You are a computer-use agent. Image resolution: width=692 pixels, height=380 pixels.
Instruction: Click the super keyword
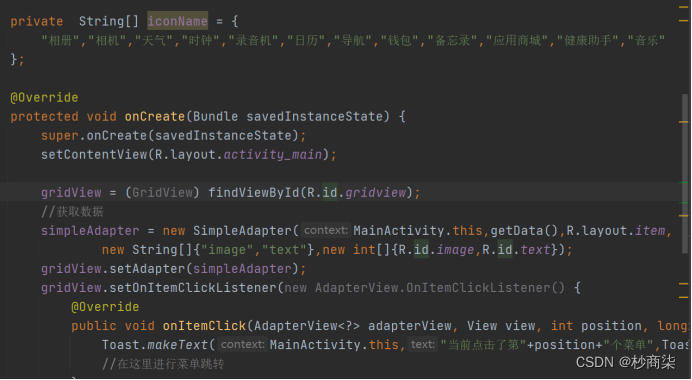click(60, 135)
